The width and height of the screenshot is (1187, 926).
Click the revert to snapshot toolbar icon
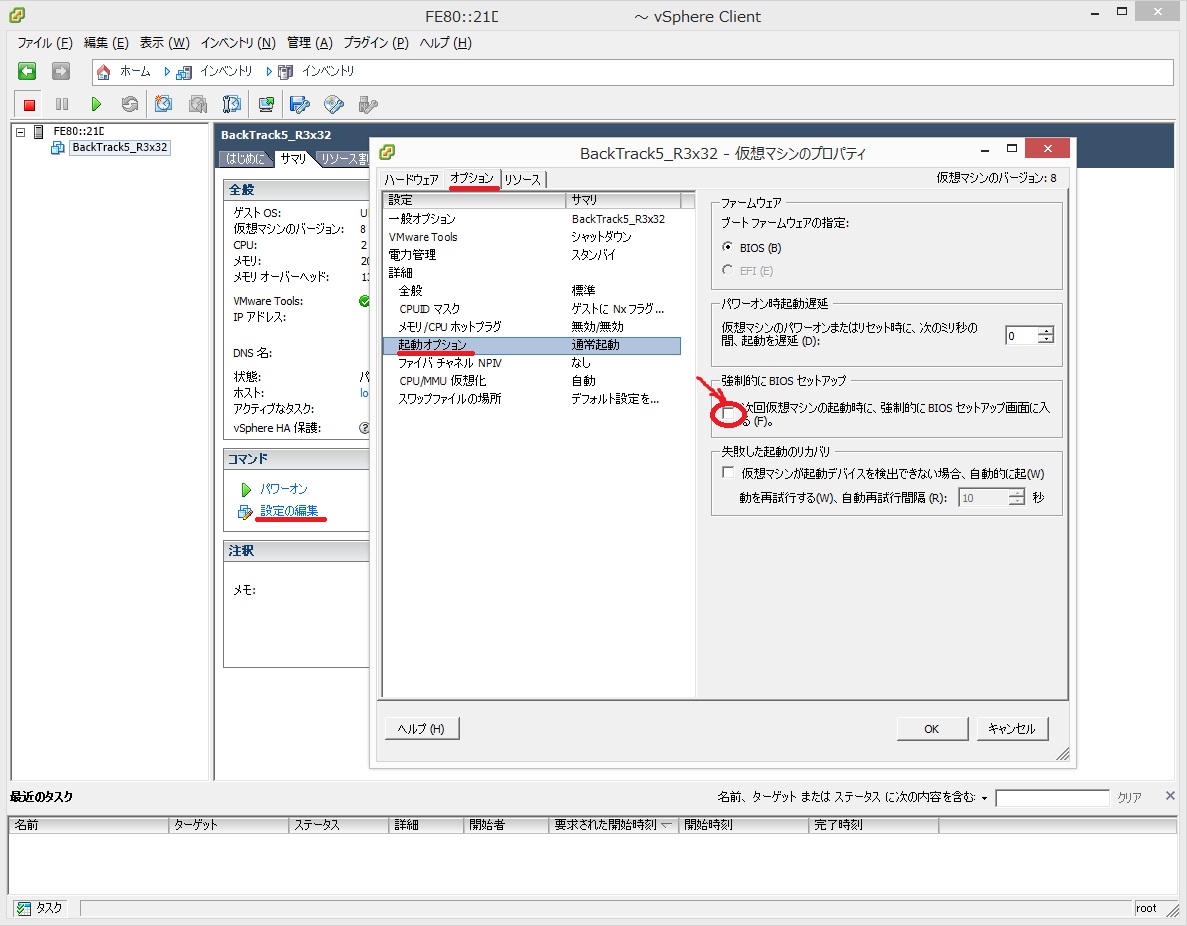point(198,104)
